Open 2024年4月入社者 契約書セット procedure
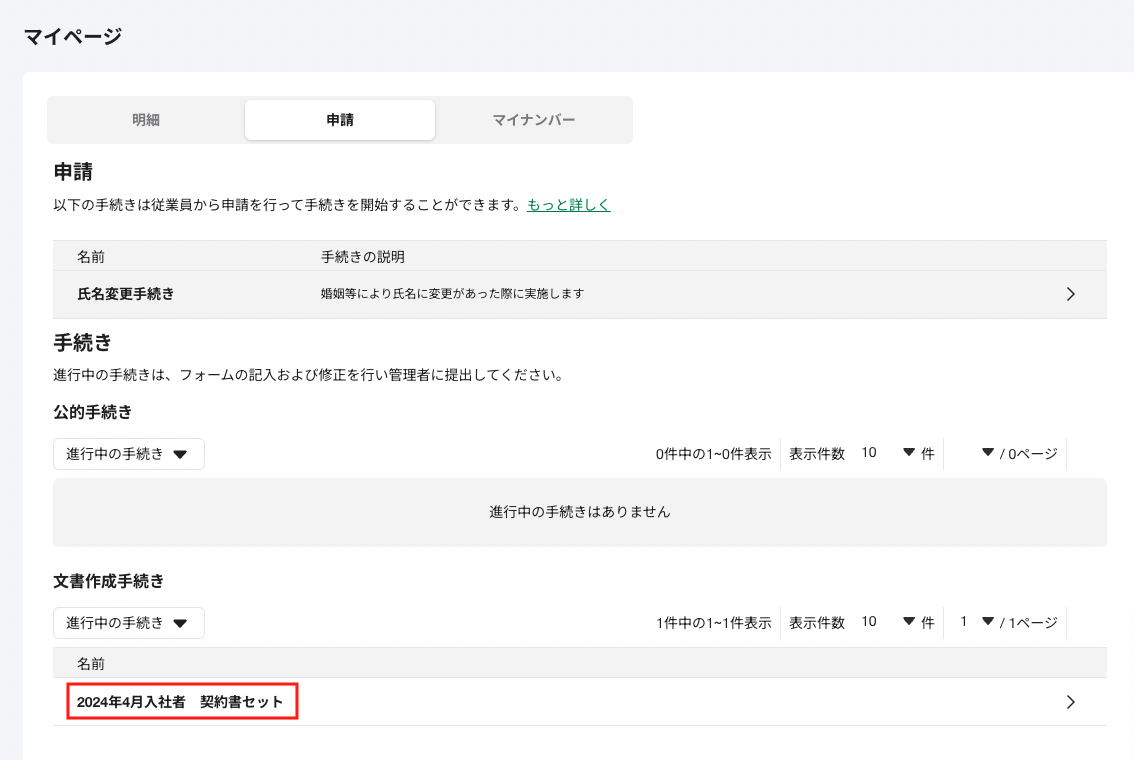1134x760 pixels. [x=181, y=702]
